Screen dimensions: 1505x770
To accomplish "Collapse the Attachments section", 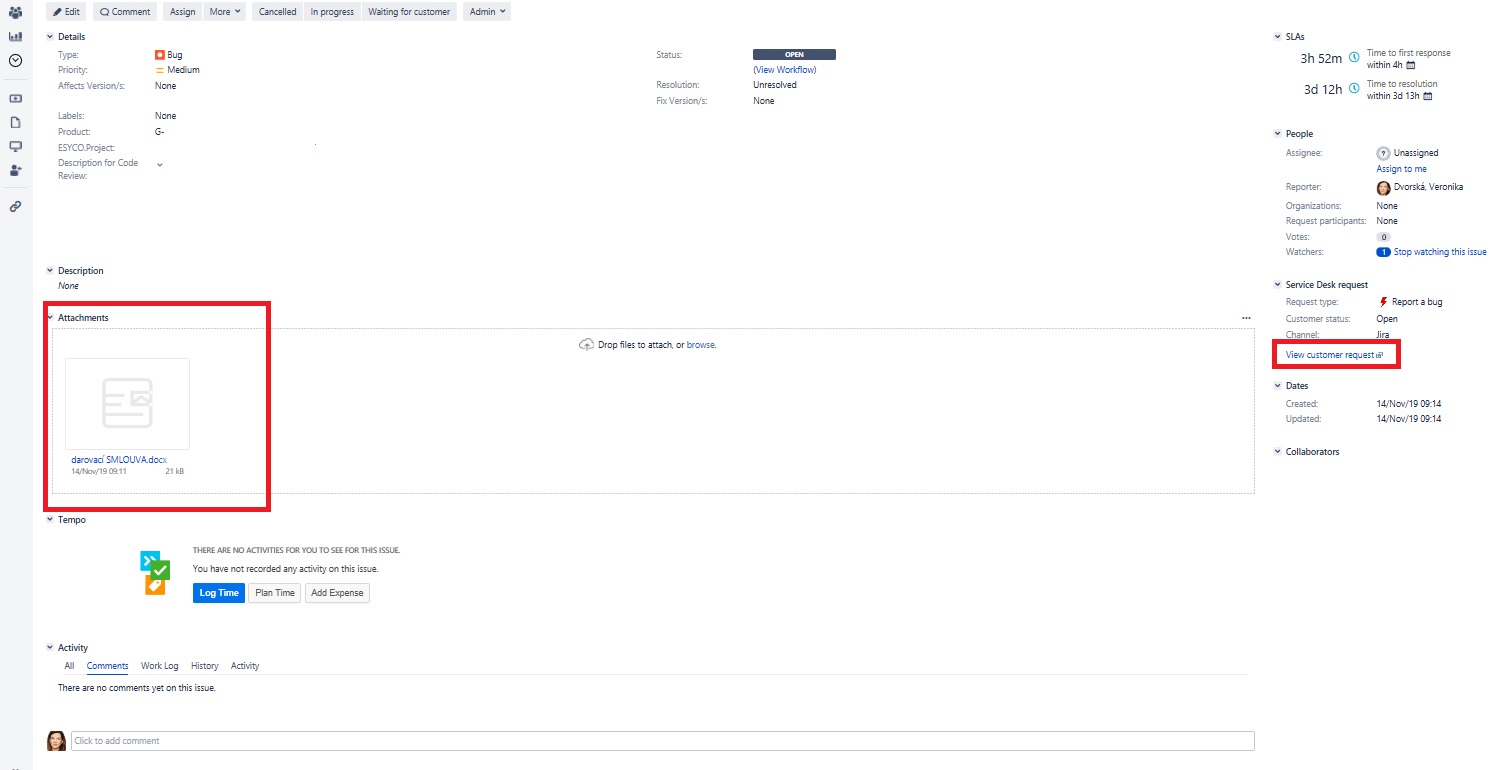I will click(50, 318).
